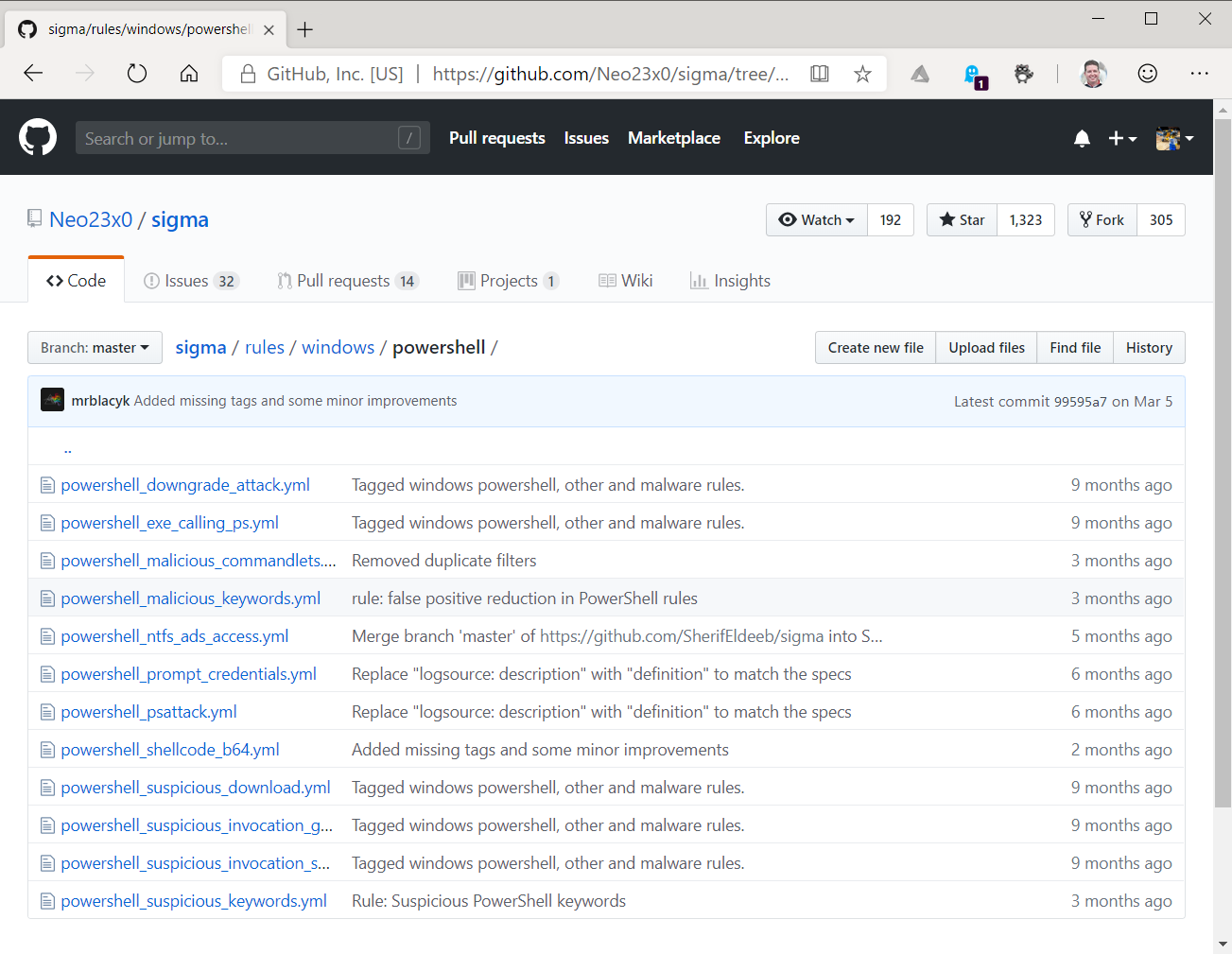Open the reading view book icon
This screenshot has width=1232, height=954.
tap(820, 74)
